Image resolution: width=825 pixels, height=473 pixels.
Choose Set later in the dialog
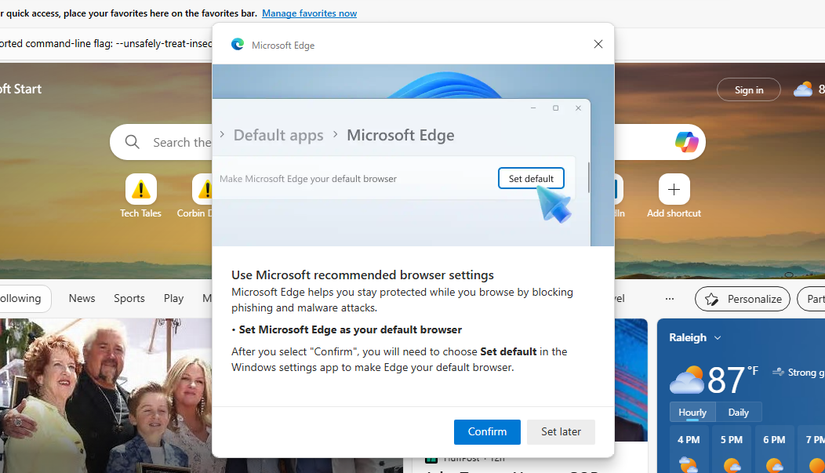[x=561, y=431]
